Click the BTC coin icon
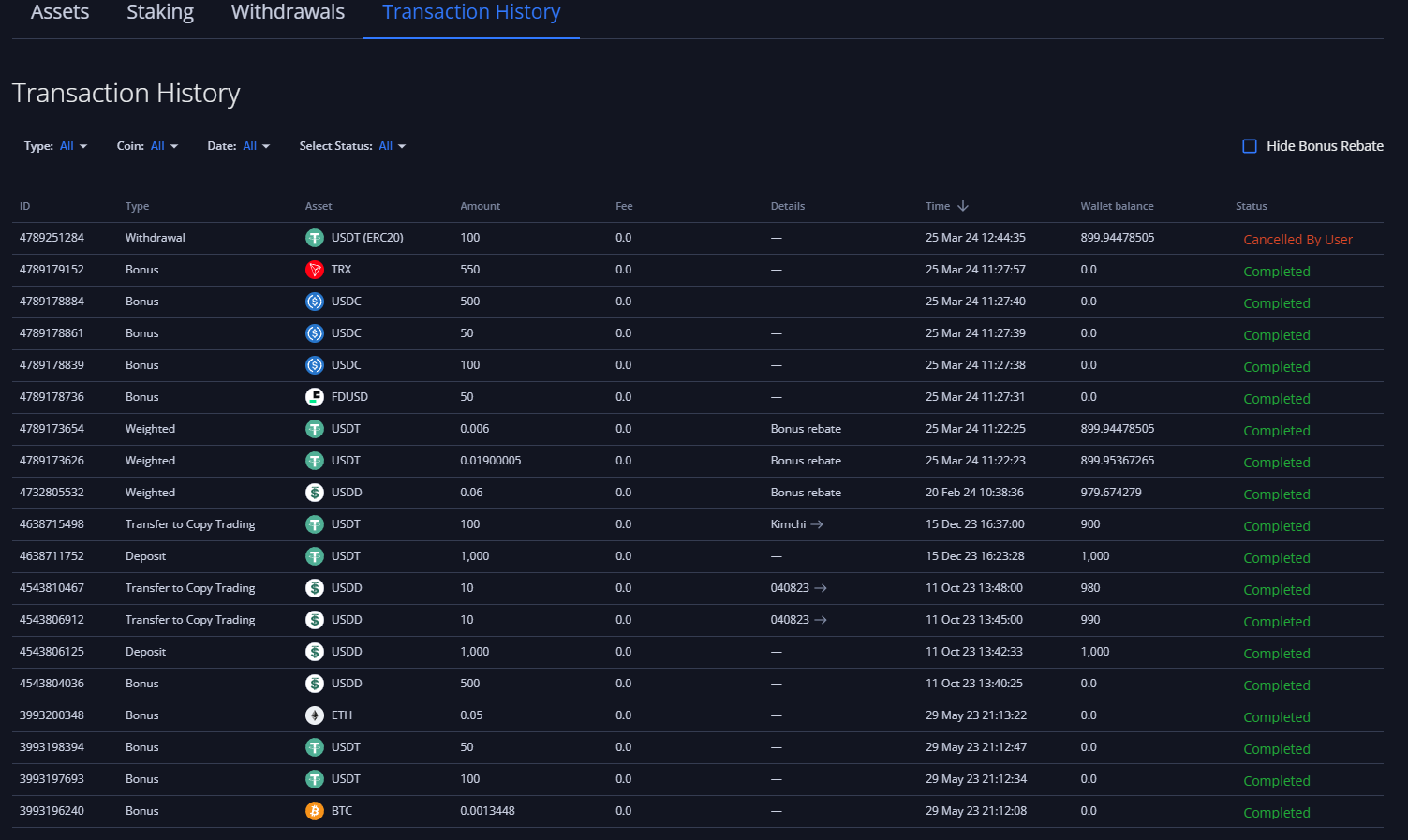Image resolution: width=1408 pixels, height=840 pixels. (x=315, y=811)
